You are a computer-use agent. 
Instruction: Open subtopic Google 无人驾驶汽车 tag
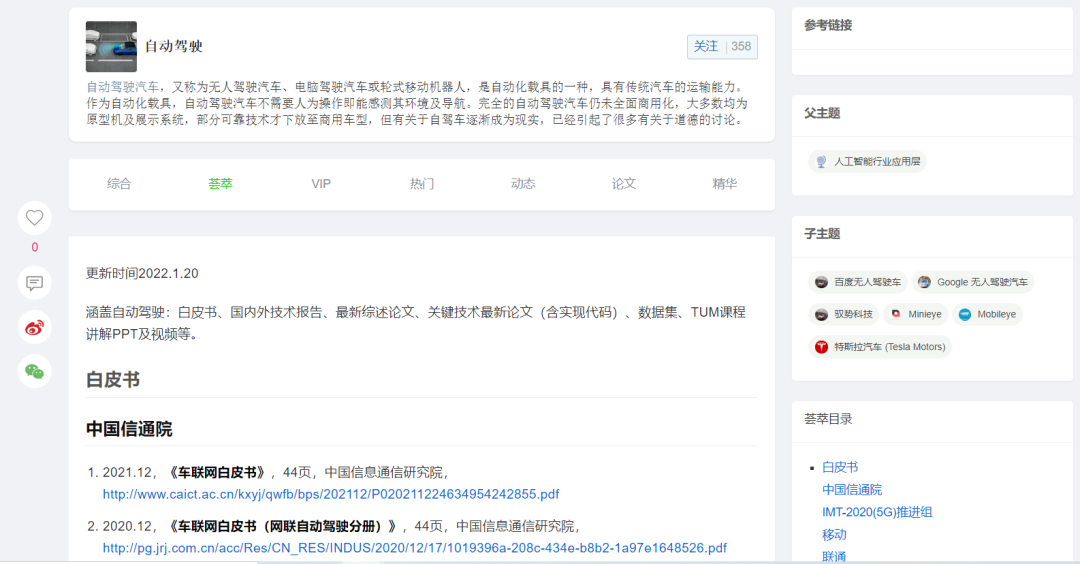pyautogui.click(x=973, y=282)
